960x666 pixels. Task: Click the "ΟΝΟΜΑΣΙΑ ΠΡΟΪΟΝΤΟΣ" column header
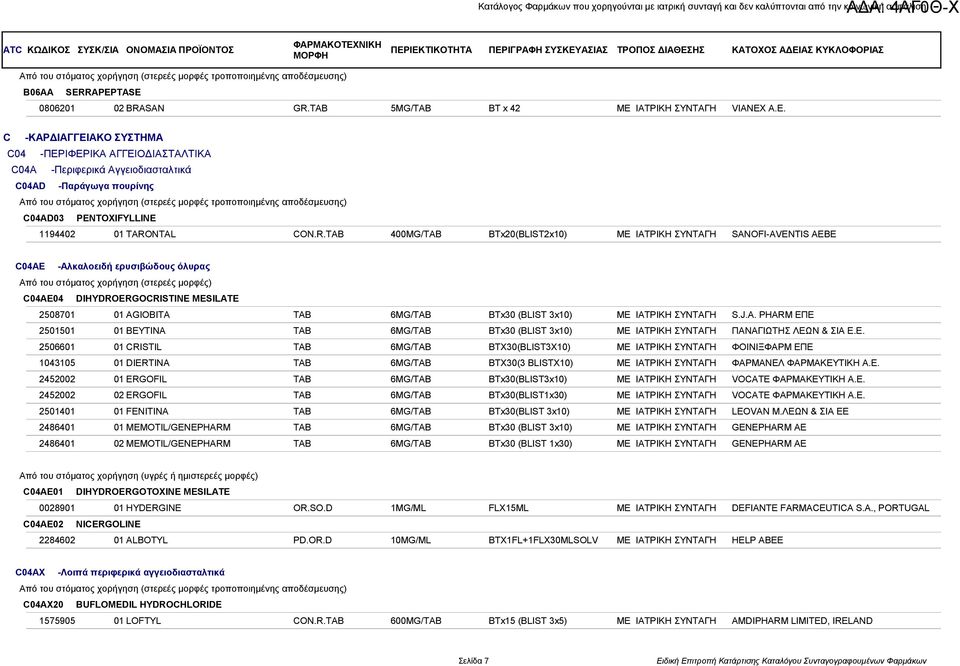coord(180,50)
